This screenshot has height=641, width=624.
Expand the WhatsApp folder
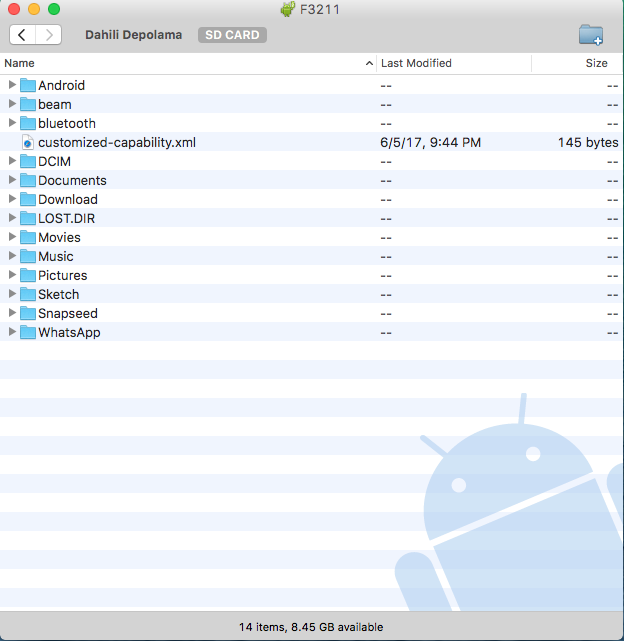coord(12,332)
